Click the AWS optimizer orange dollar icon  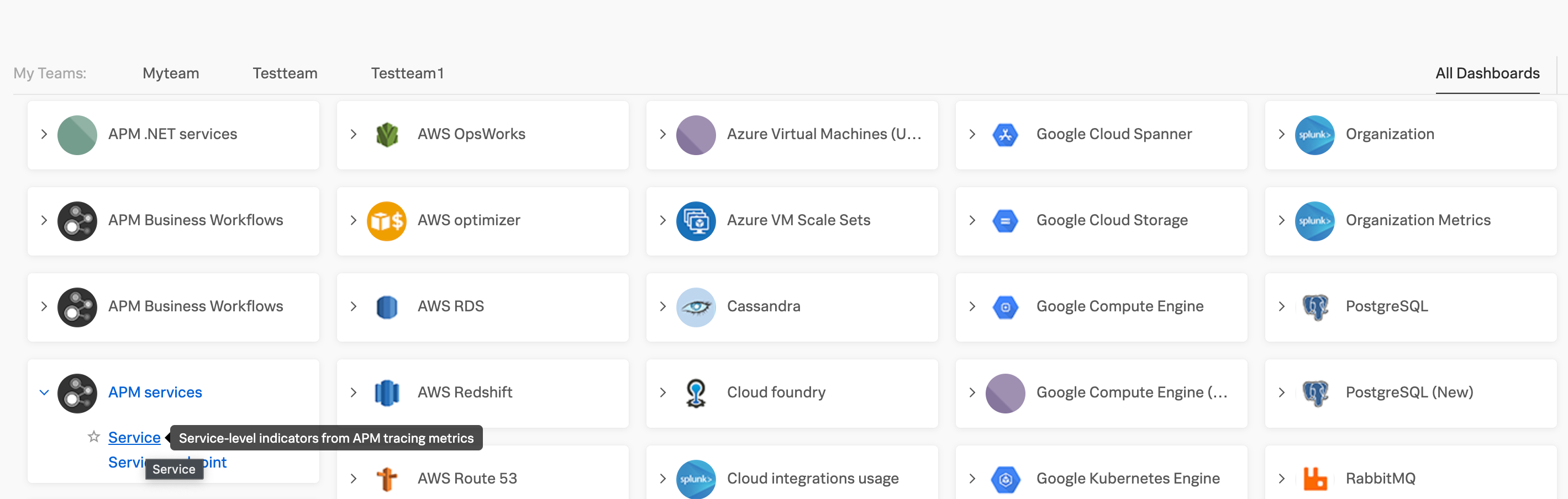pos(387,221)
